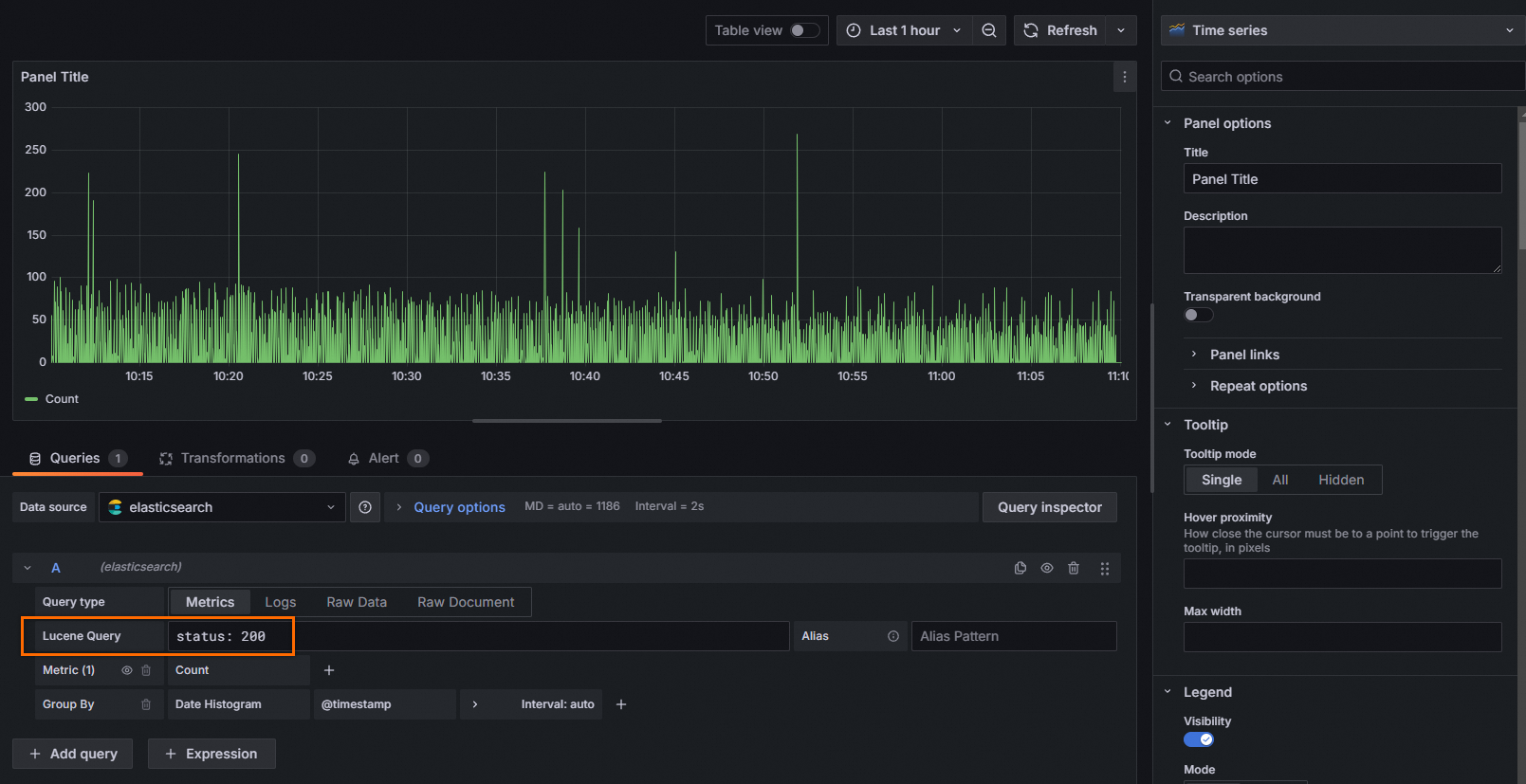Click the Query inspector button
The height and width of the screenshot is (784, 1526).
[1049, 507]
